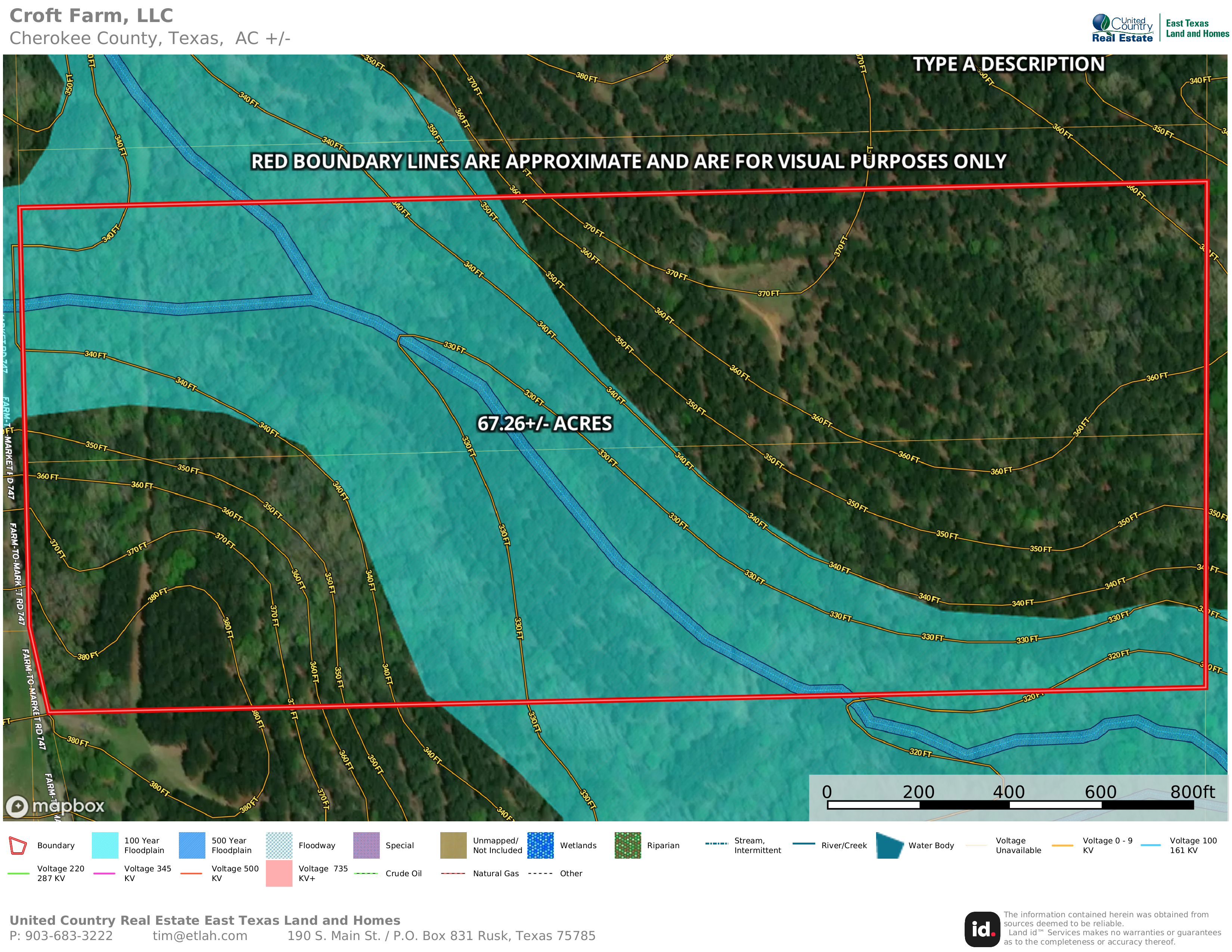Click the Special purple legend swatch

pos(366,845)
